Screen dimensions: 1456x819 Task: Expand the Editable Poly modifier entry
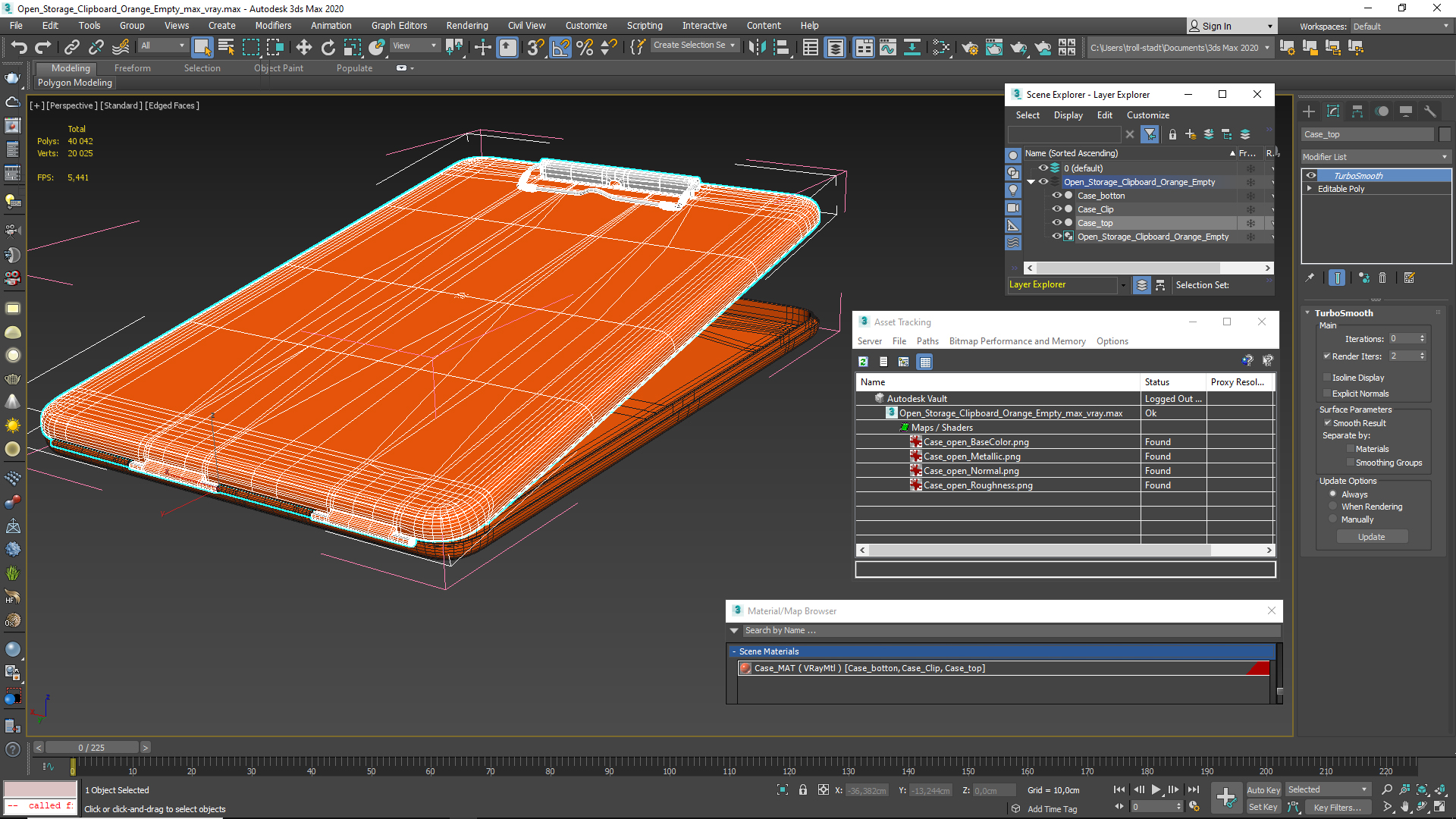1310,189
